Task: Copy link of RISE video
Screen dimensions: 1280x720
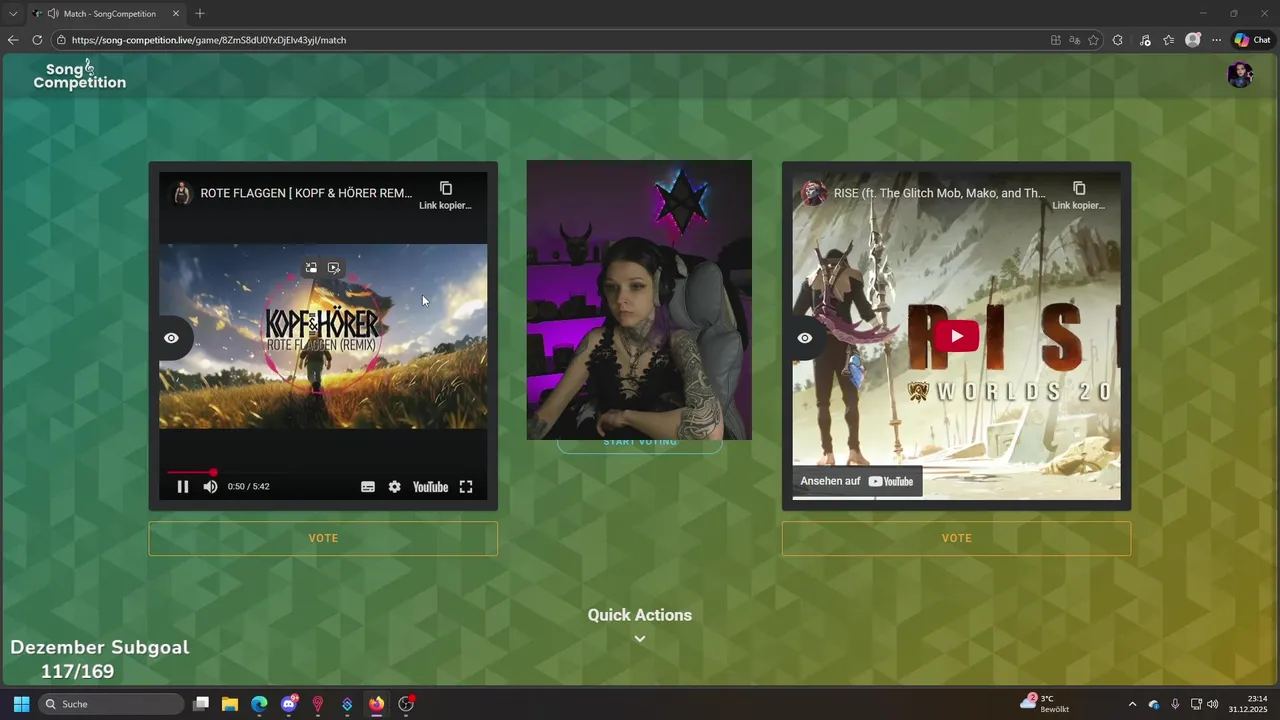Action: tap(1078, 195)
